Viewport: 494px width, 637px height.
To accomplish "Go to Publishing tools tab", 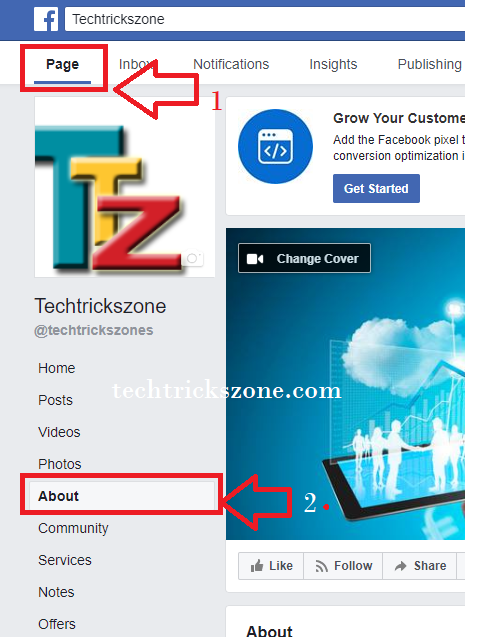I will 429,64.
